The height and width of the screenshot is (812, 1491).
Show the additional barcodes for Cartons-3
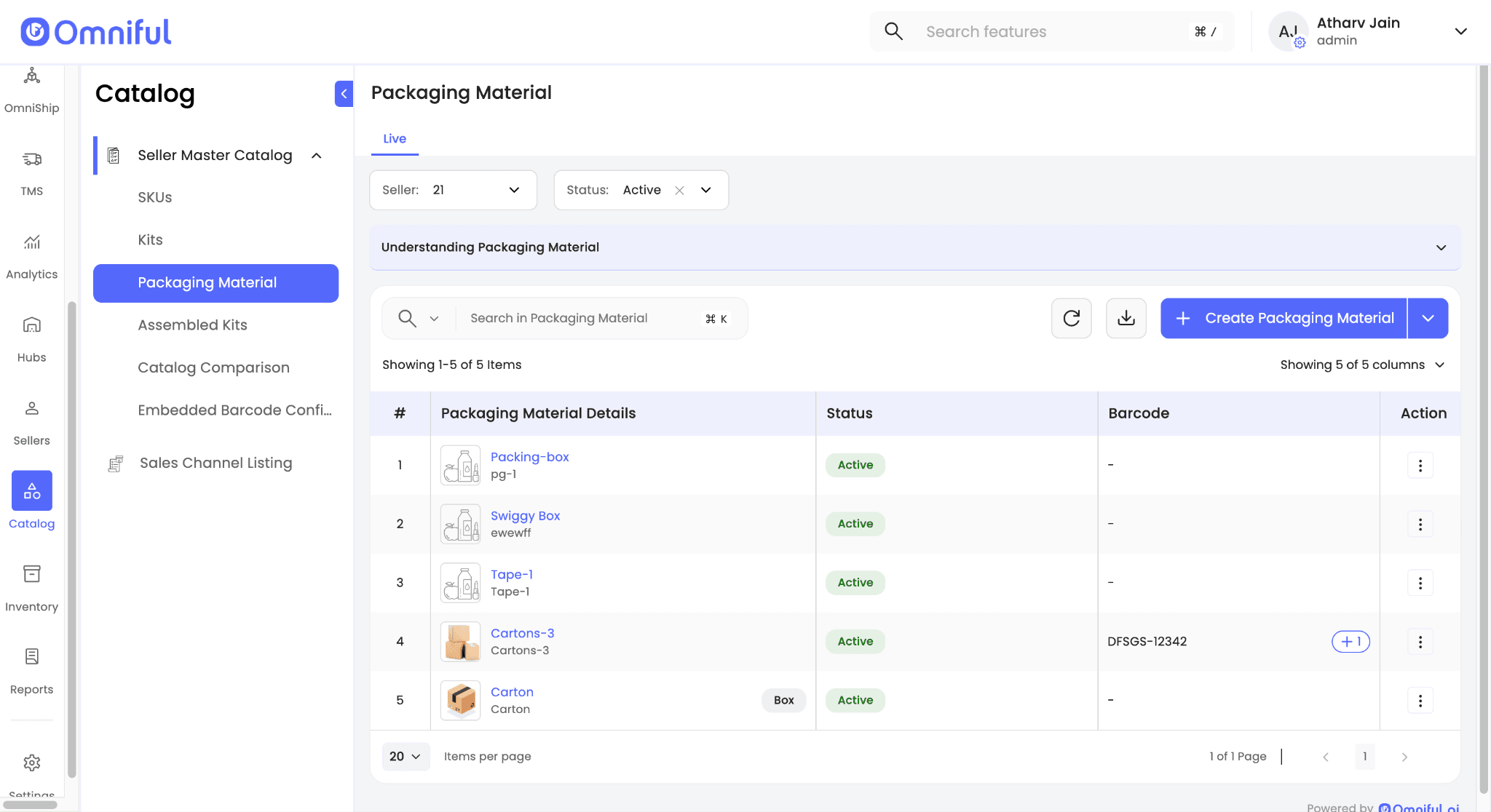(x=1350, y=641)
